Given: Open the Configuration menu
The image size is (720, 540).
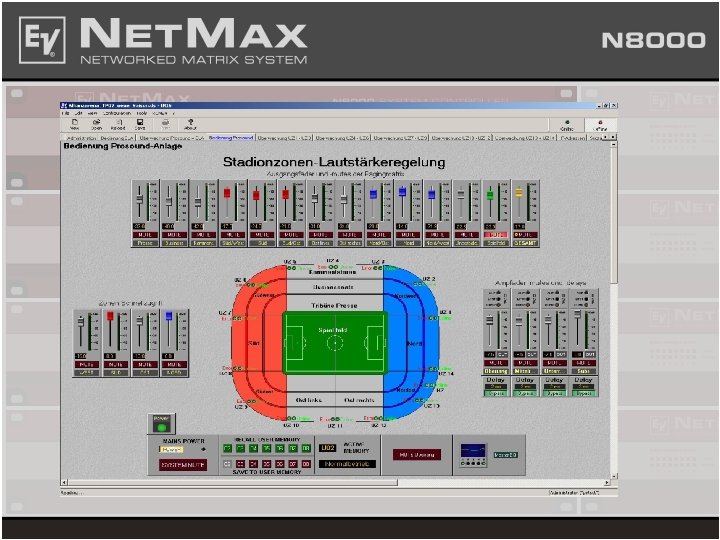Looking at the screenshot, I should pyautogui.click(x=116, y=113).
